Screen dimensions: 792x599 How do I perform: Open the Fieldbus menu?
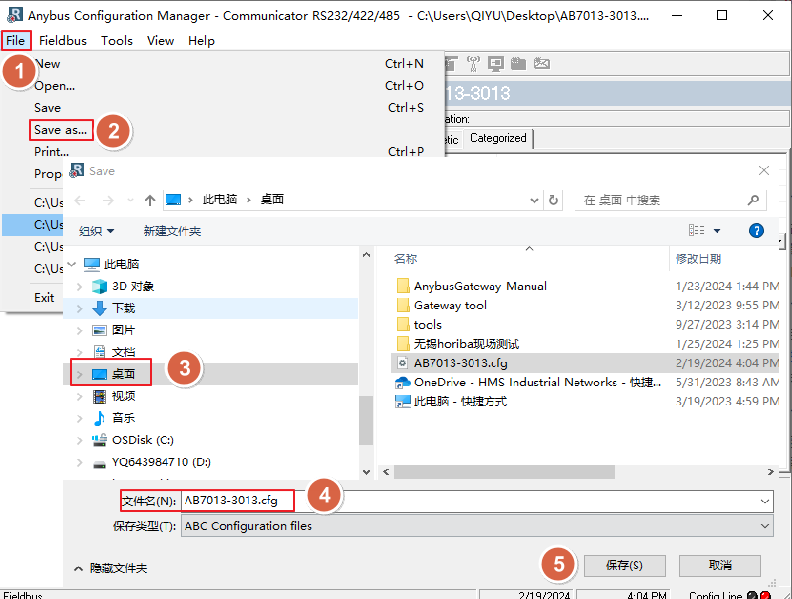63,40
